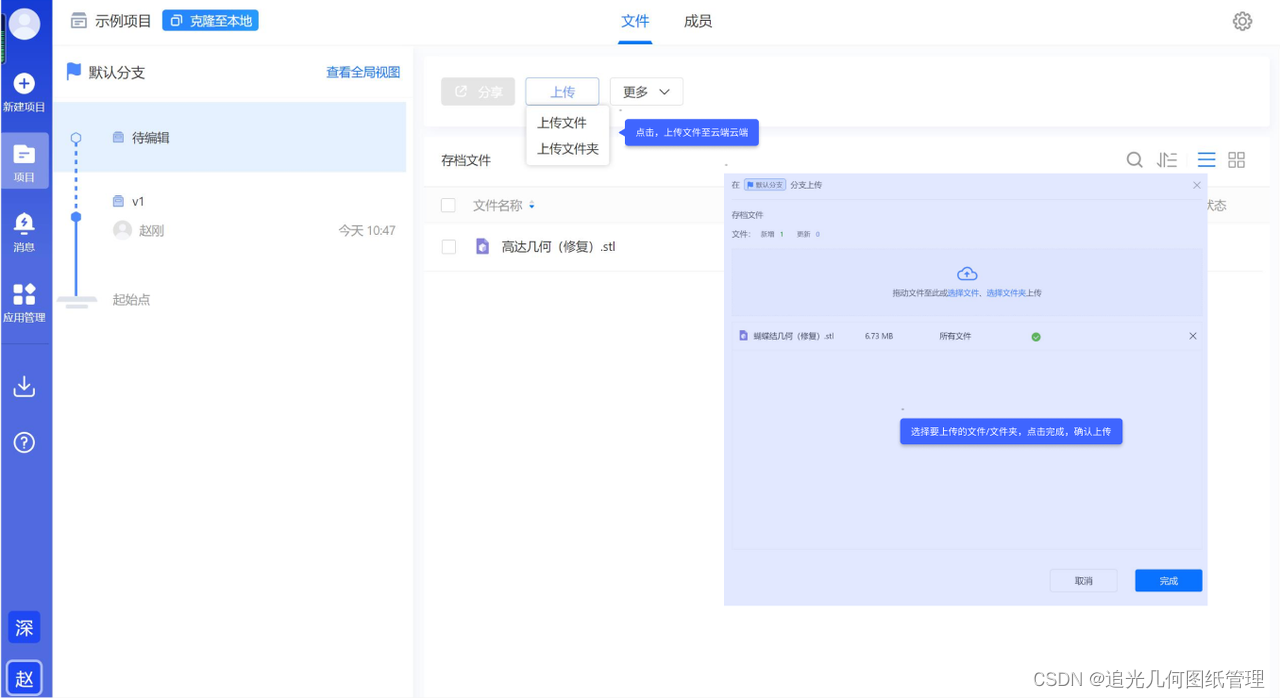Click the 新建项目 plus icon

(x=24, y=84)
